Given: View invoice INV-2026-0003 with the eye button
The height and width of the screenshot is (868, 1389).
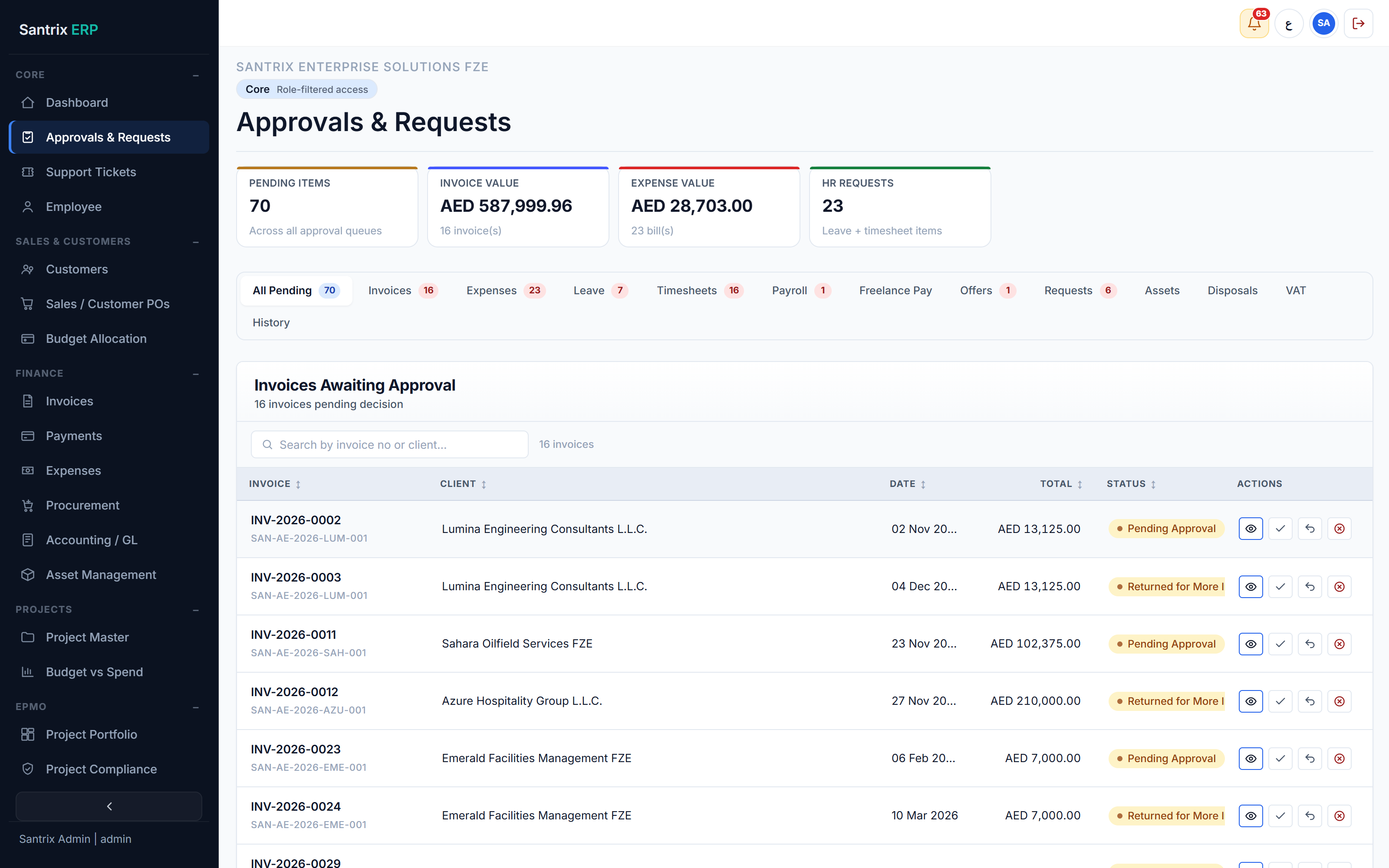Looking at the screenshot, I should [1251, 586].
